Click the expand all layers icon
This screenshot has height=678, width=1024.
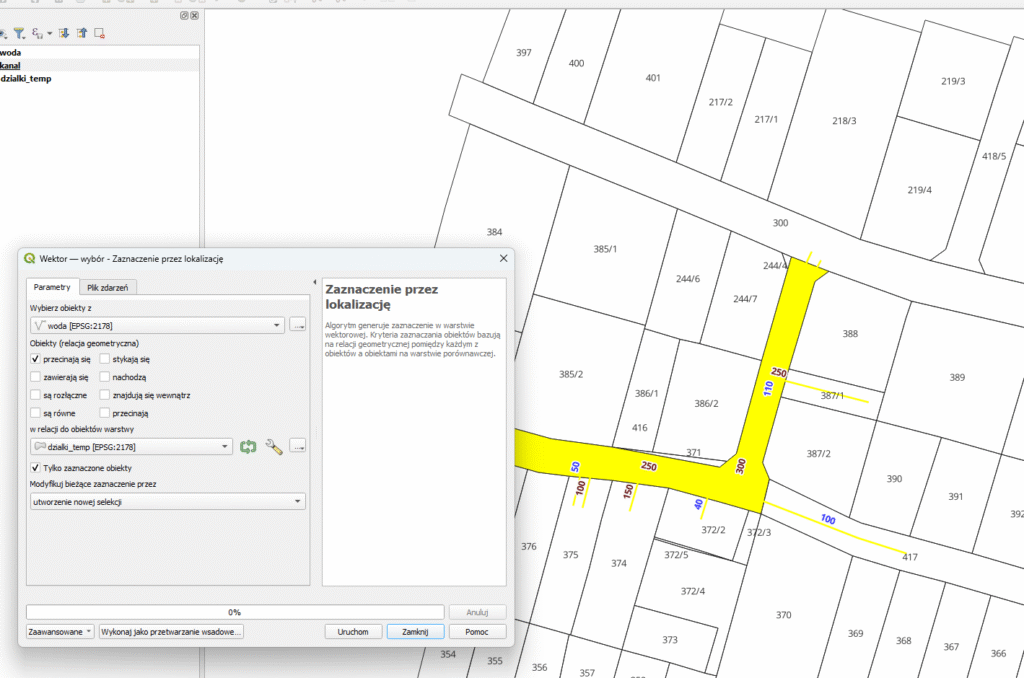tap(64, 33)
